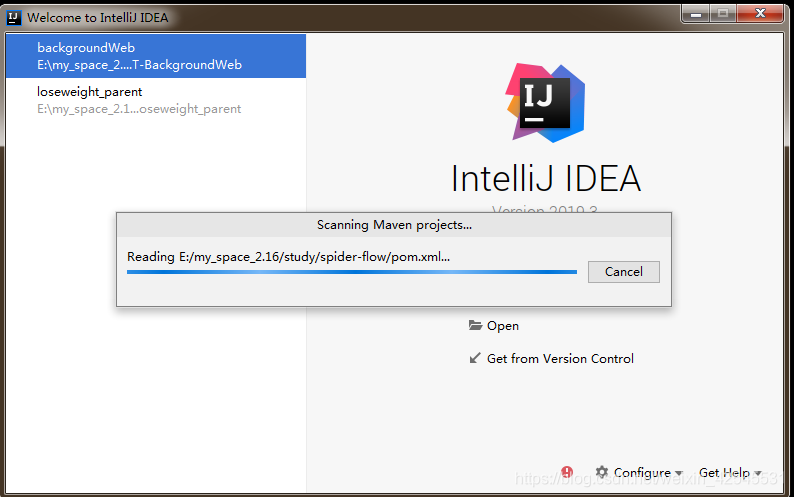This screenshot has width=794, height=497.
Task: Click the Open project link
Action: pos(502,326)
